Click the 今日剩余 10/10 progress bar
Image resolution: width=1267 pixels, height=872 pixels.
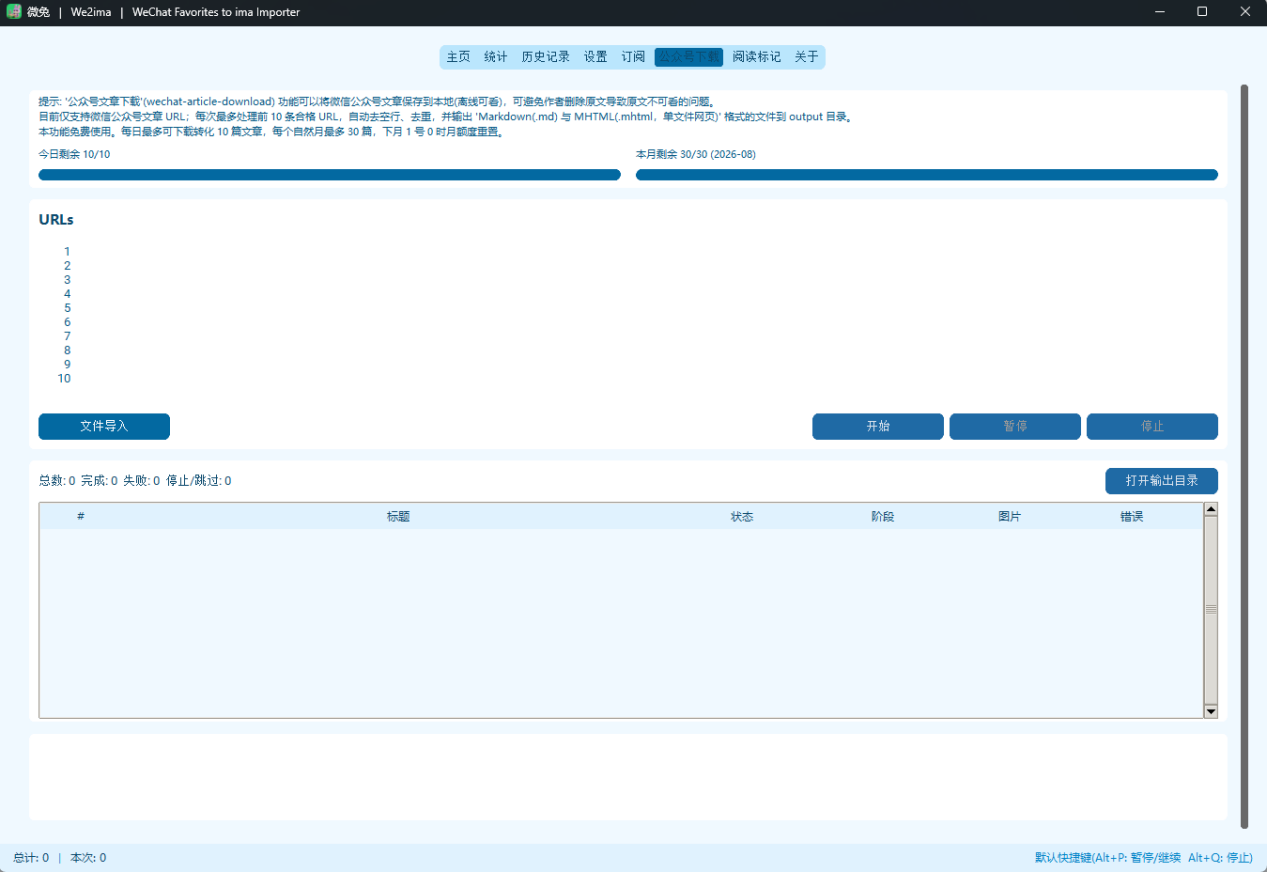[329, 175]
